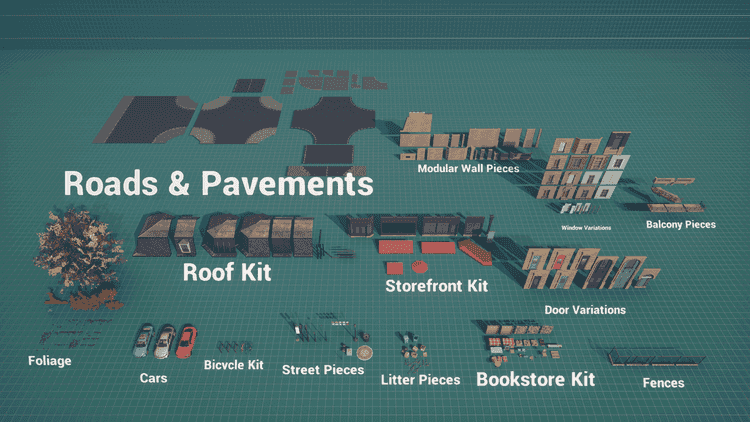
Task: Select the Storefront Kit text label
Action: [436, 286]
